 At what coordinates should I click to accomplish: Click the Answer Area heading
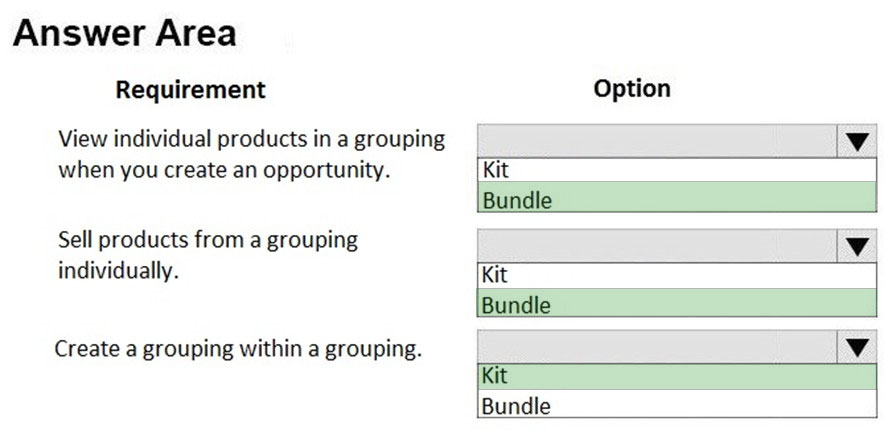tap(125, 33)
